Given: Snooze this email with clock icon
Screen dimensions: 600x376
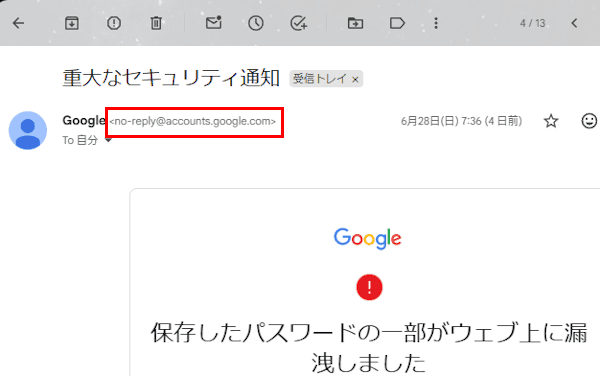Looking at the screenshot, I should click(256, 23).
